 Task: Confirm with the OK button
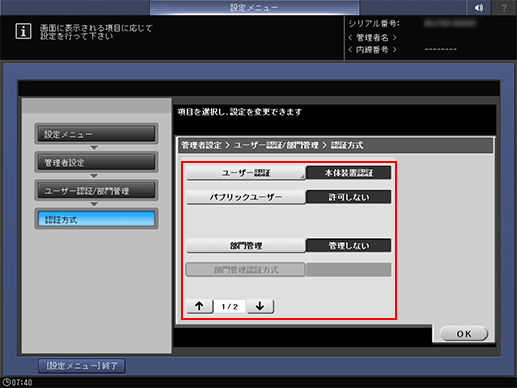(x=464, y=334)
